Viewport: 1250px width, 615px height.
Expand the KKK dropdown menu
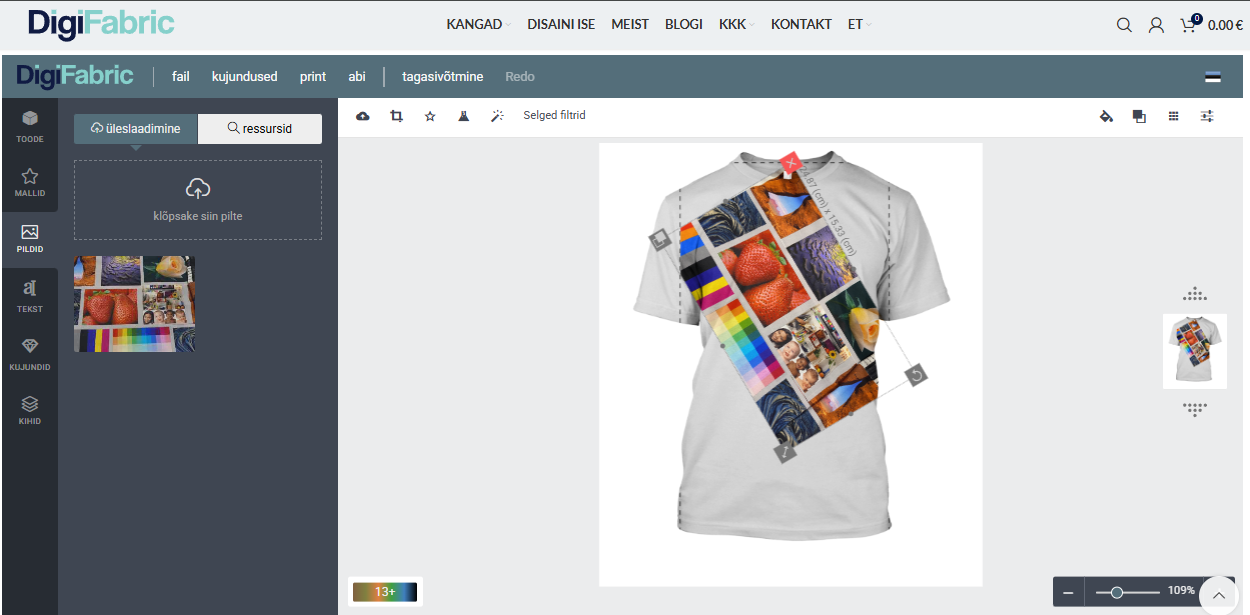[x=736, y=24]
